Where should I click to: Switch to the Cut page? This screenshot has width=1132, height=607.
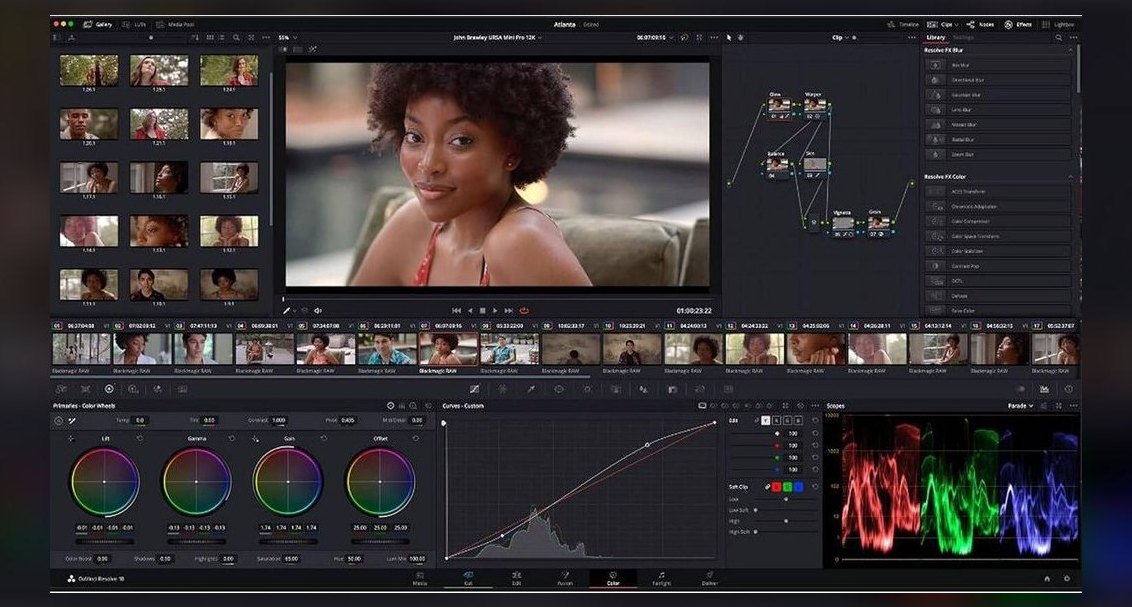pyautogui.click(x=468, y=578)
